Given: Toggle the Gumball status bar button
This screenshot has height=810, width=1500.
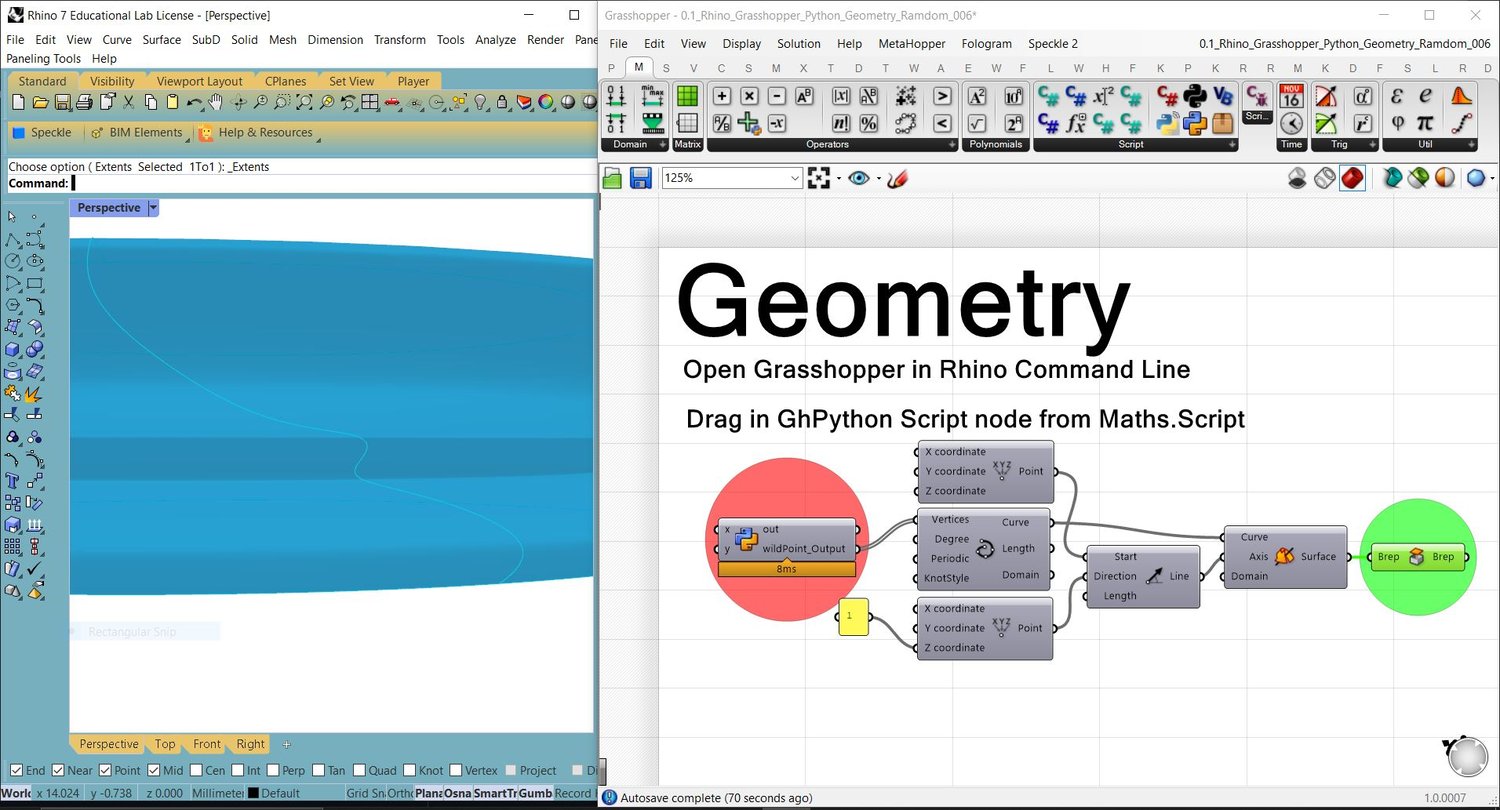Looking at the screenshot, I should 535,793.
